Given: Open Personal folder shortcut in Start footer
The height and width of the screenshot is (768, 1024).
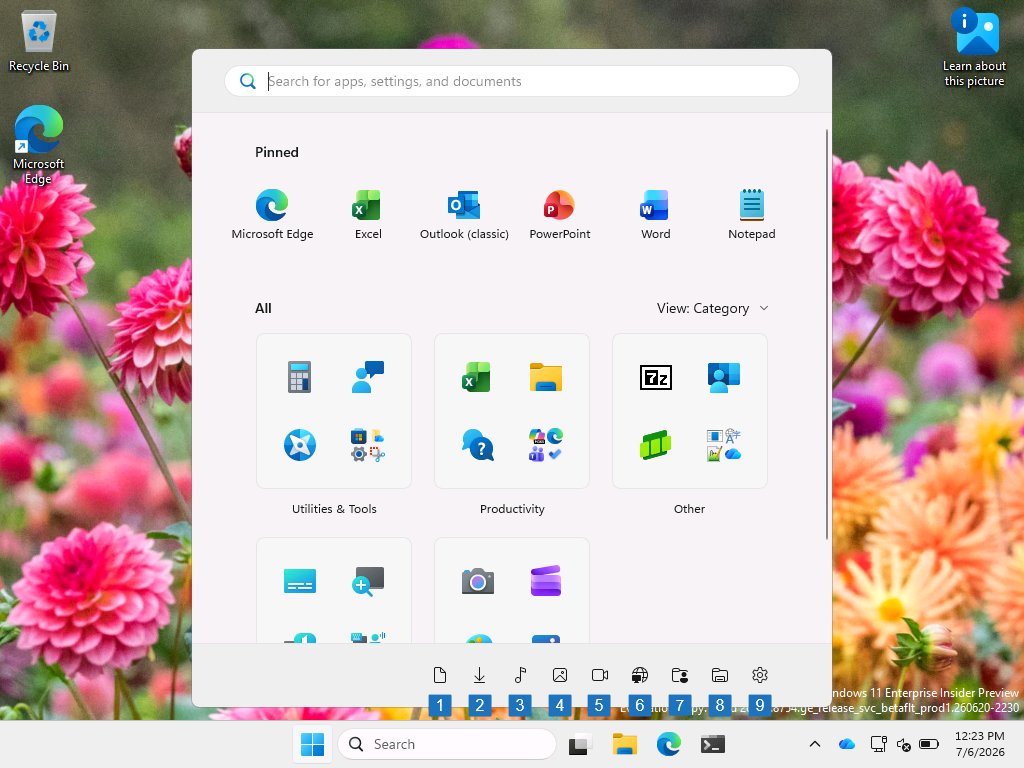Looking at the screenshot, I should 680,675.
